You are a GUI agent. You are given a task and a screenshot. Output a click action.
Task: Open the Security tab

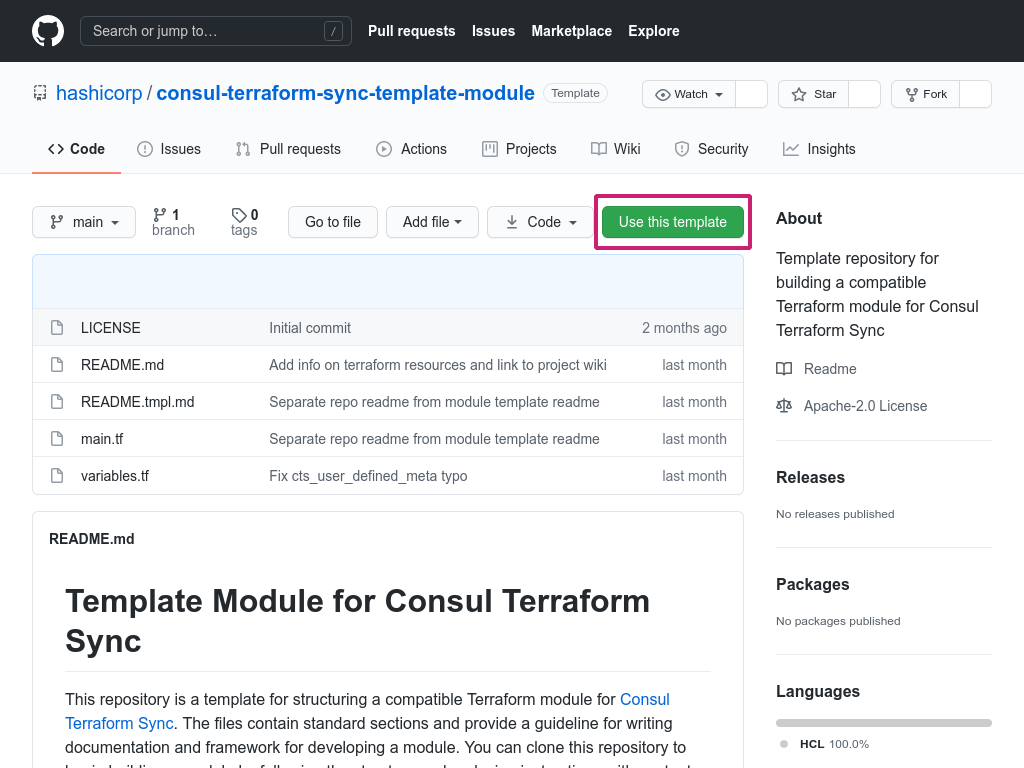point(711,149)
